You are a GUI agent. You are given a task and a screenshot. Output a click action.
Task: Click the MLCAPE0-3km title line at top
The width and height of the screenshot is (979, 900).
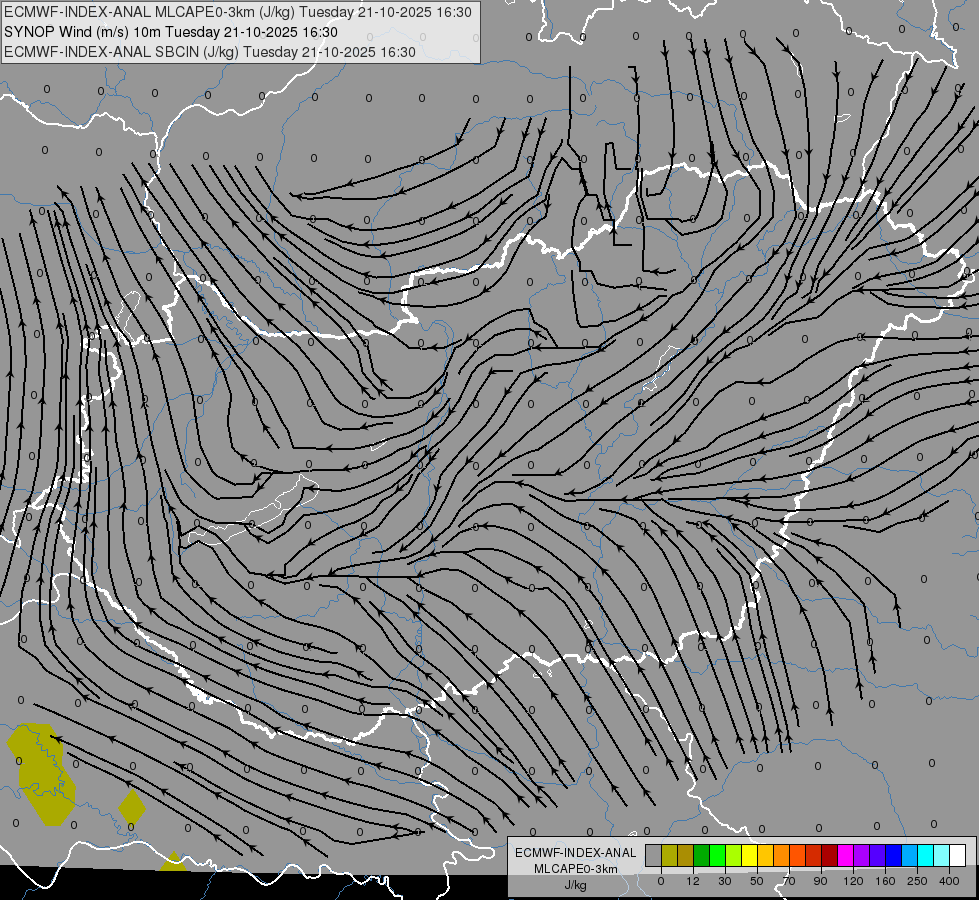click(x=238, y=12)
